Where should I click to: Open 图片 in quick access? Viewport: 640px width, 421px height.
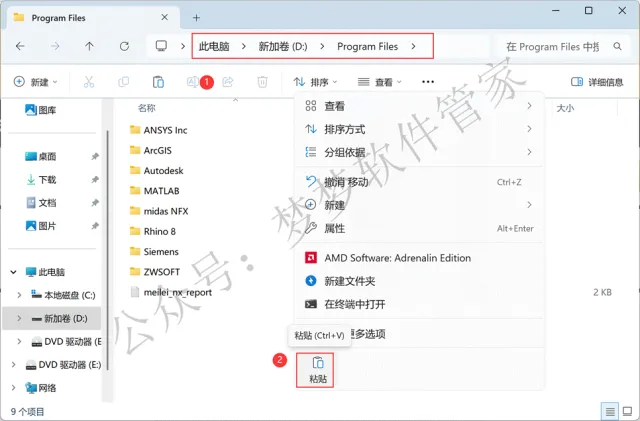pyautogui.click(x=40, y=226)
